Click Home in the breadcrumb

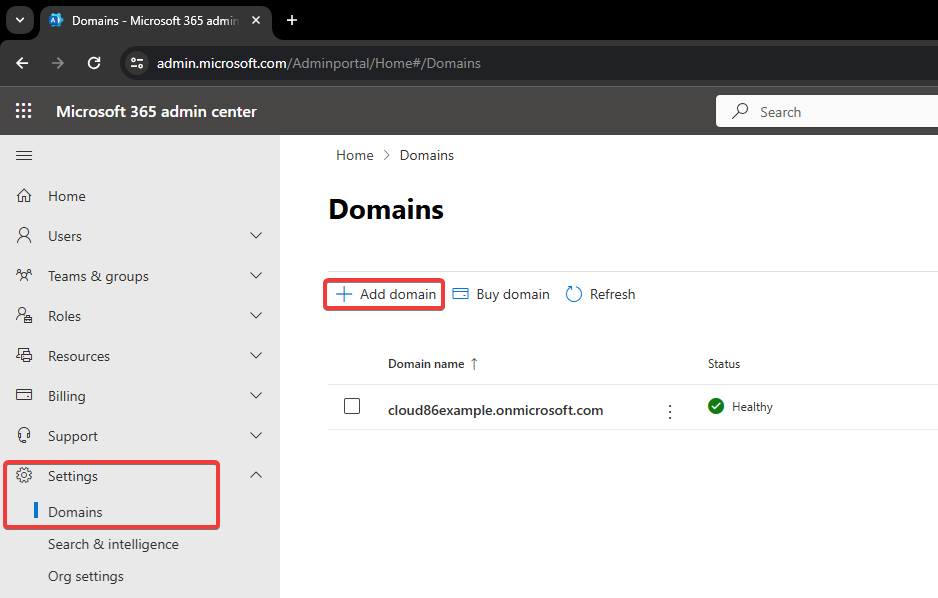click(x=355, y=155)
